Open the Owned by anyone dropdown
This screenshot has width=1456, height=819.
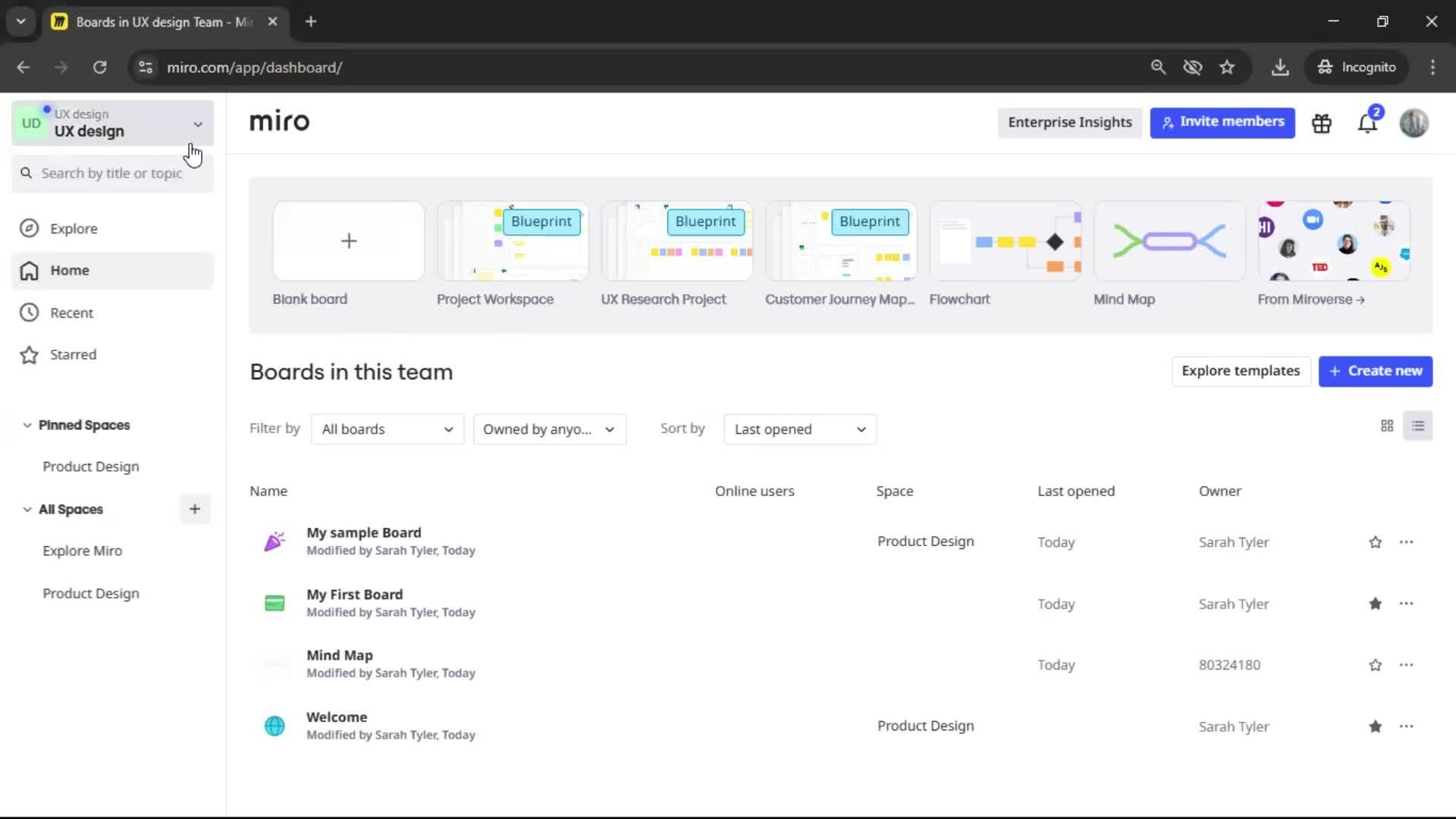tap(550, 429)
